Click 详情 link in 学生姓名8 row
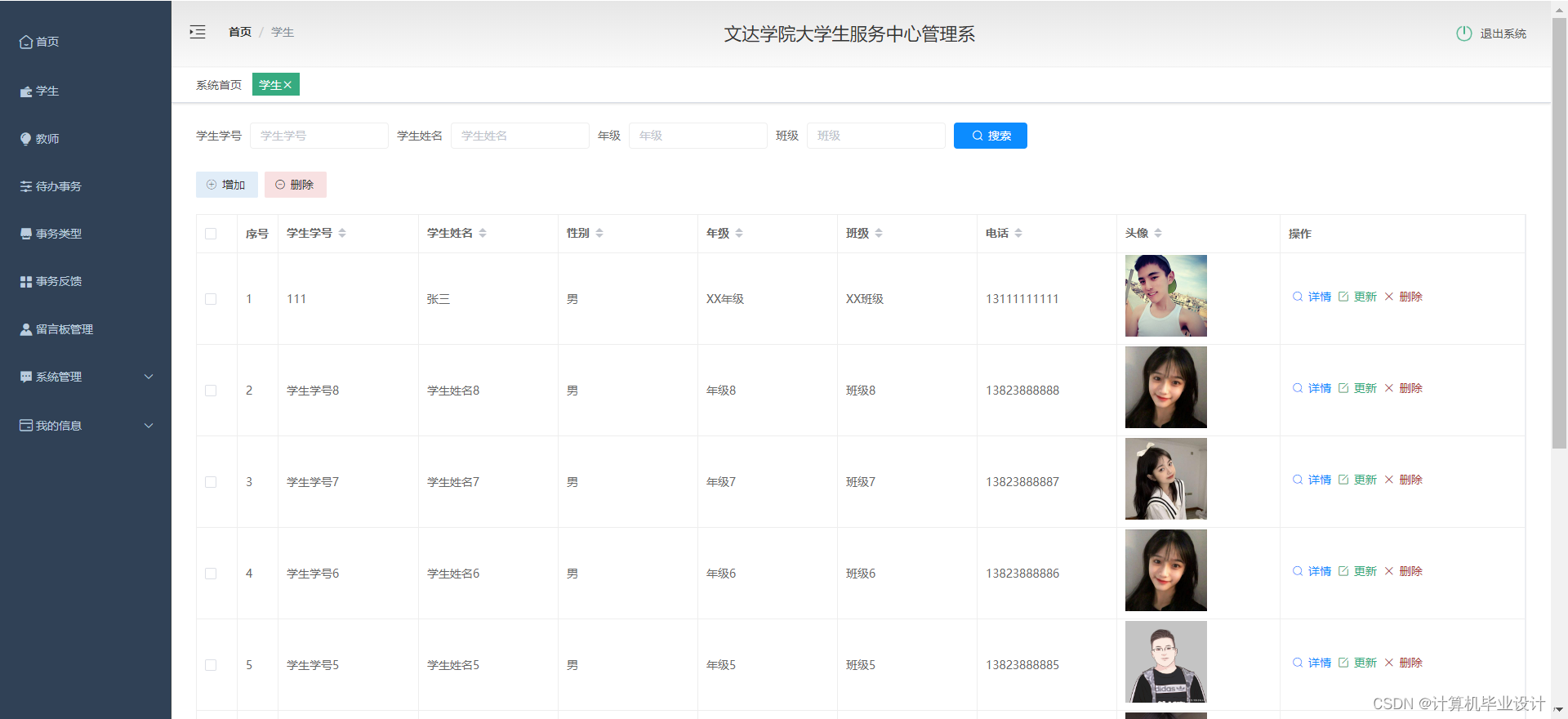Screen dimensions: 1568x719 point(1320,388)
